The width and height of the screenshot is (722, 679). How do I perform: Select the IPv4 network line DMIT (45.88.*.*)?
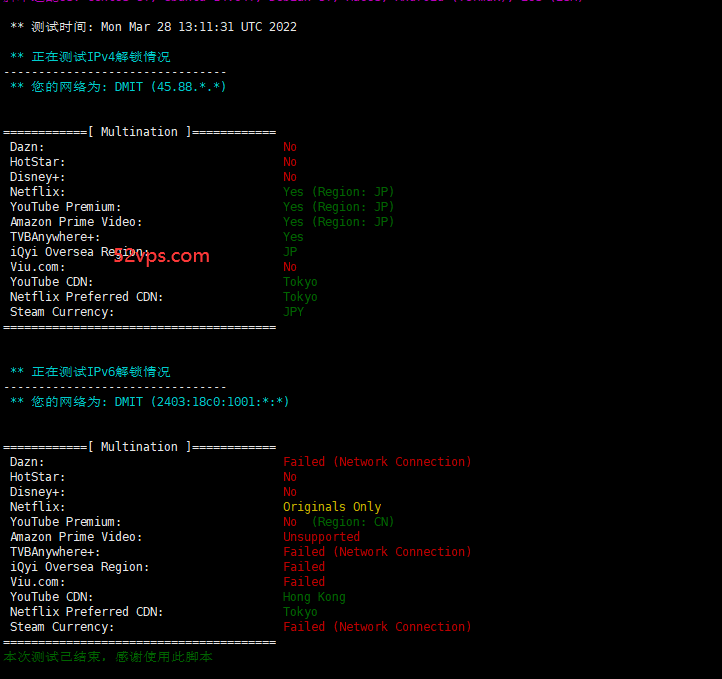[118, 87]
